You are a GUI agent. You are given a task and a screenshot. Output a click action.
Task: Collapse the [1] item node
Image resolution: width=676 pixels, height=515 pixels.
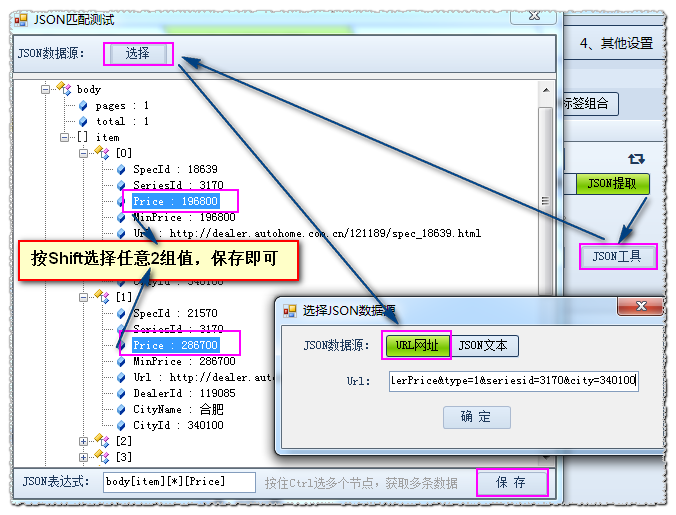84,297
